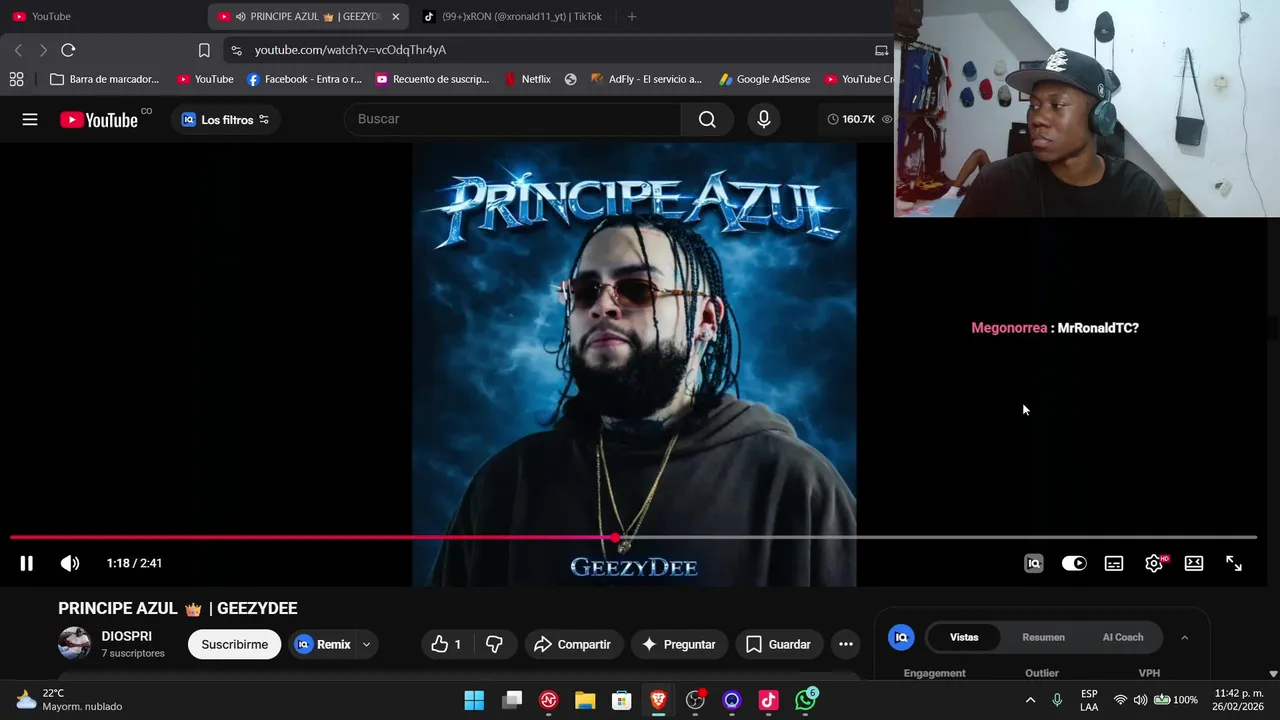Viewport: 1280px width, 720px height.
Task: Pause the video playback
Action: pyautogui.click(x=27, y=563)
